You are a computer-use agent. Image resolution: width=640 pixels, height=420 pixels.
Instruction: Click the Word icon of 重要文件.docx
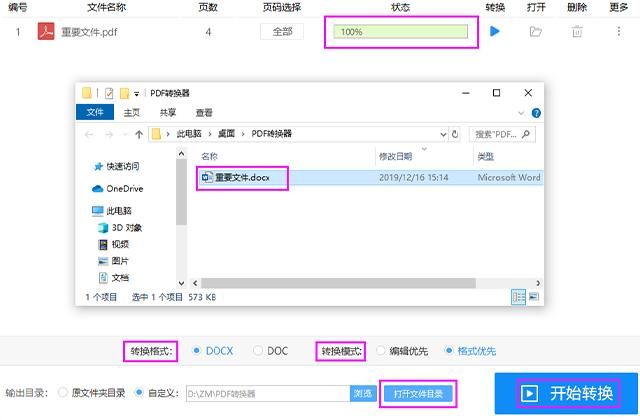(207, 177)
